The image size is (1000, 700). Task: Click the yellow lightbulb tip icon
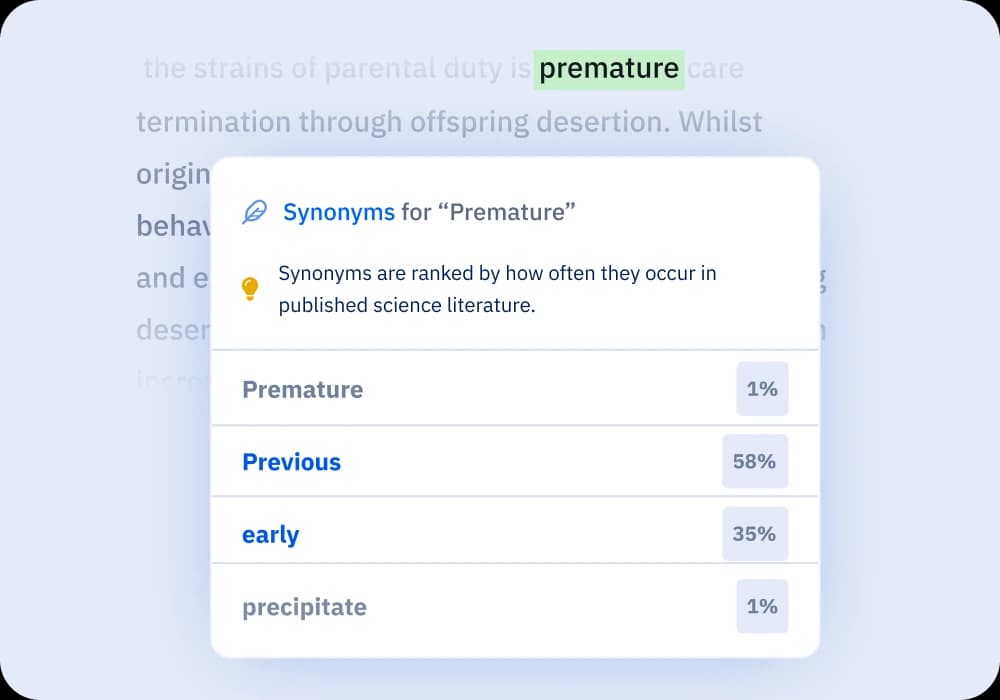coord(250,289)
